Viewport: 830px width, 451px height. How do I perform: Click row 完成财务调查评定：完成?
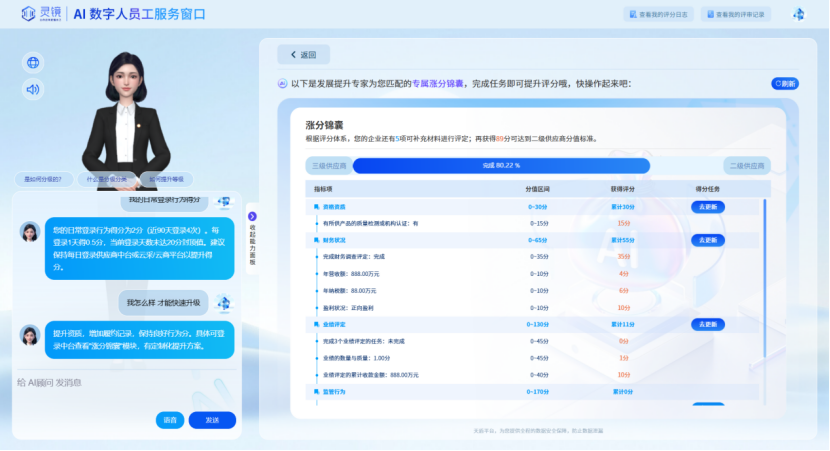532,257
